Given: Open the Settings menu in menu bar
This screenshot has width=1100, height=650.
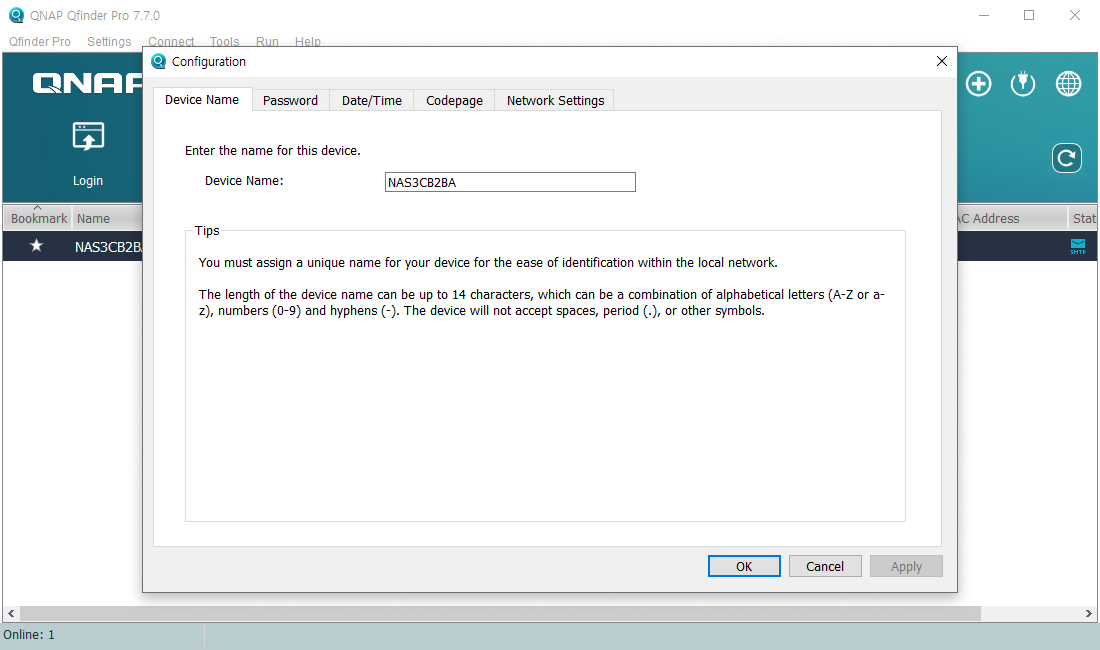Looking at the screenshot, I should [109, 42].
